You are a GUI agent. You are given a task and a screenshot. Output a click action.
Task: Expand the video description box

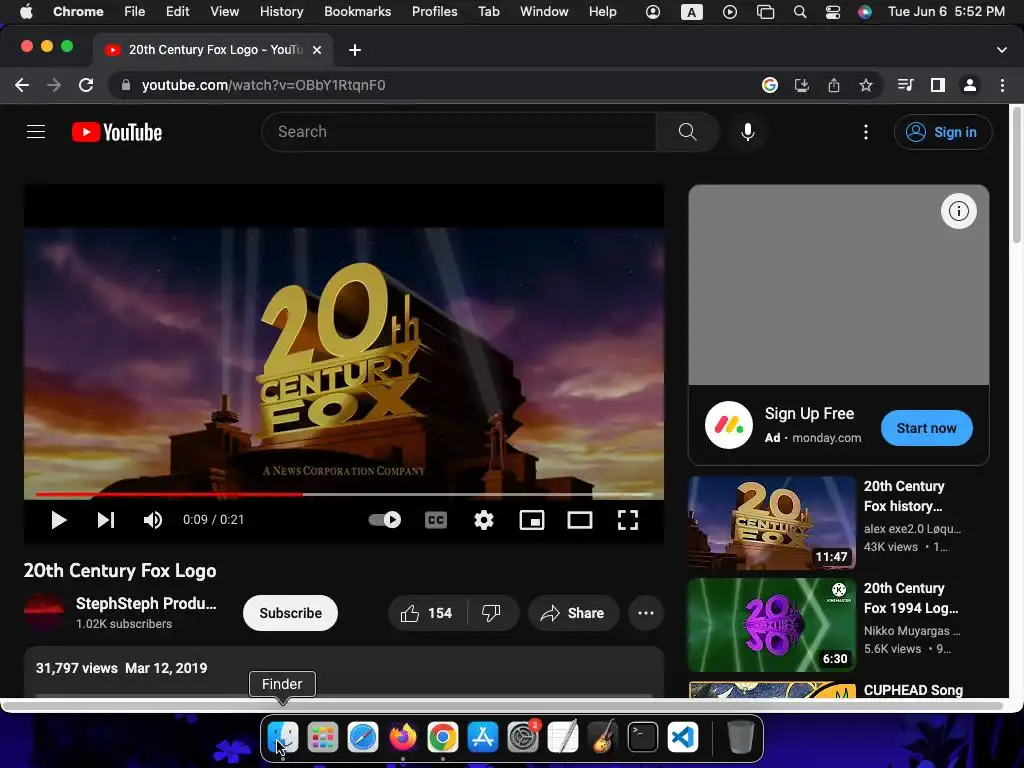tap(344, 672)
